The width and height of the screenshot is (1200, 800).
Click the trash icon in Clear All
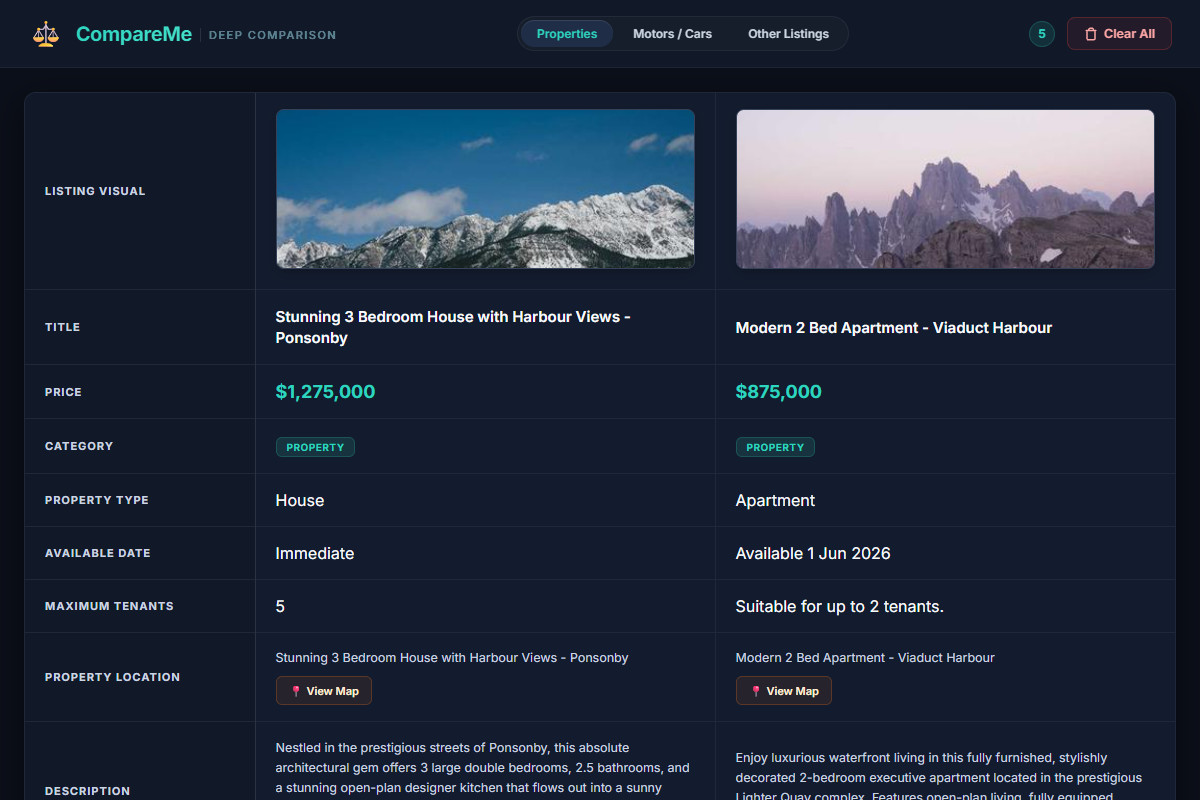(1091, 34)
